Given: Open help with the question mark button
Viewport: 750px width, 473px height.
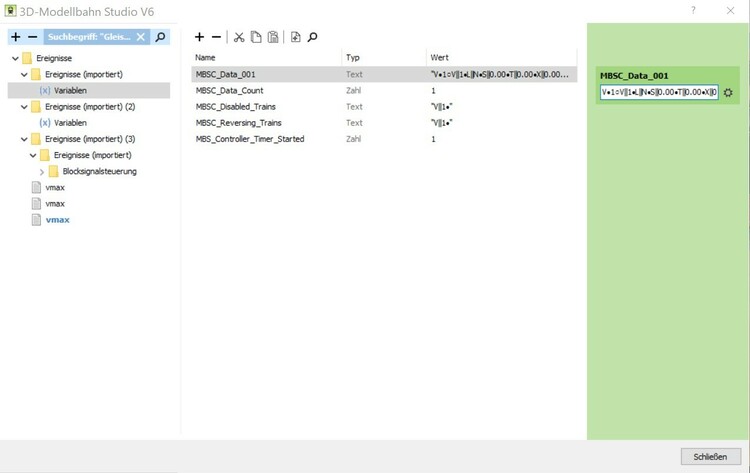Looking at the screenshot, I should click(693, 11).
